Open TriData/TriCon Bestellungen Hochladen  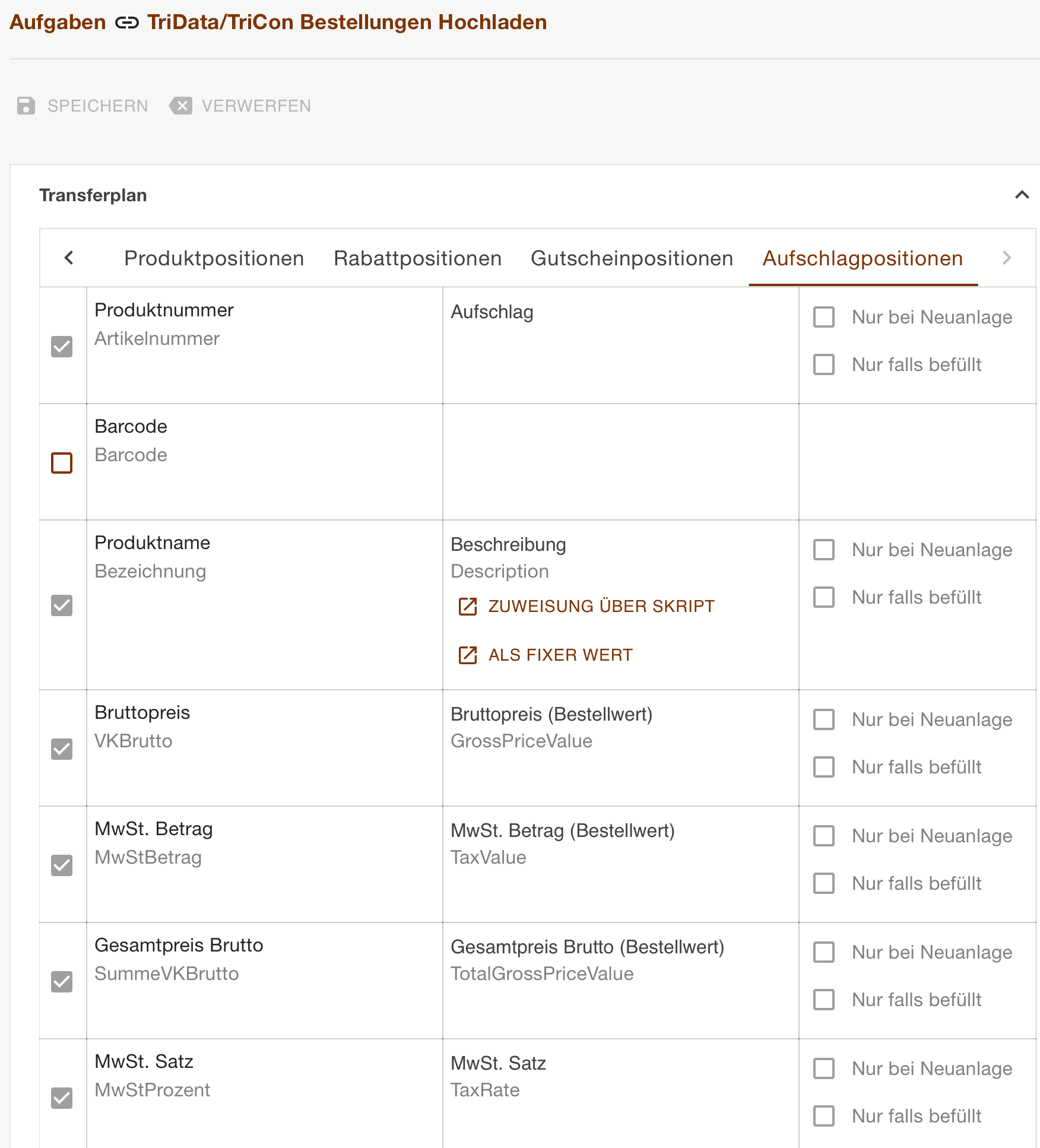pyautogui.click(x=345, y=23)
